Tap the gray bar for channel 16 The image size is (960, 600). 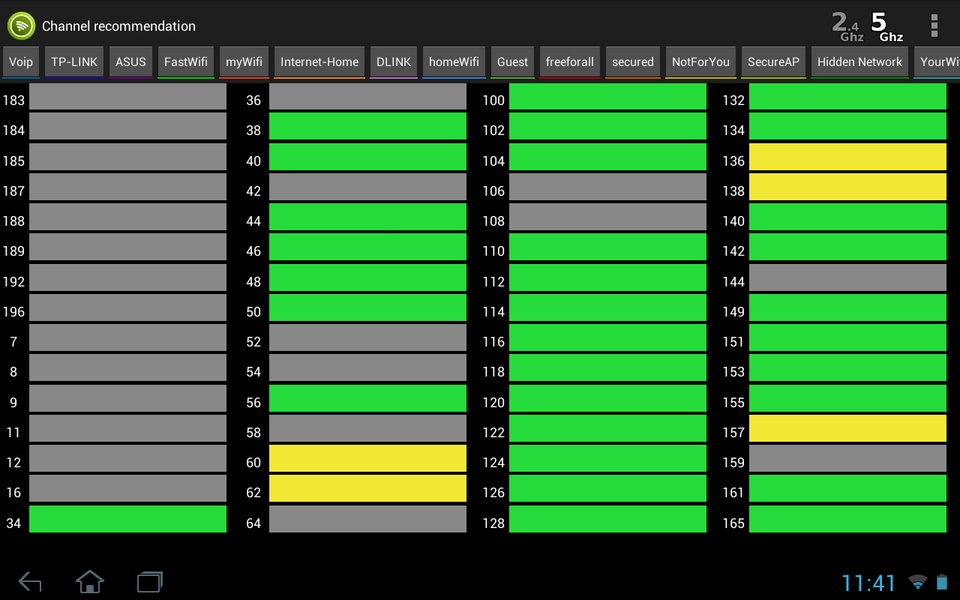point(128,489)
